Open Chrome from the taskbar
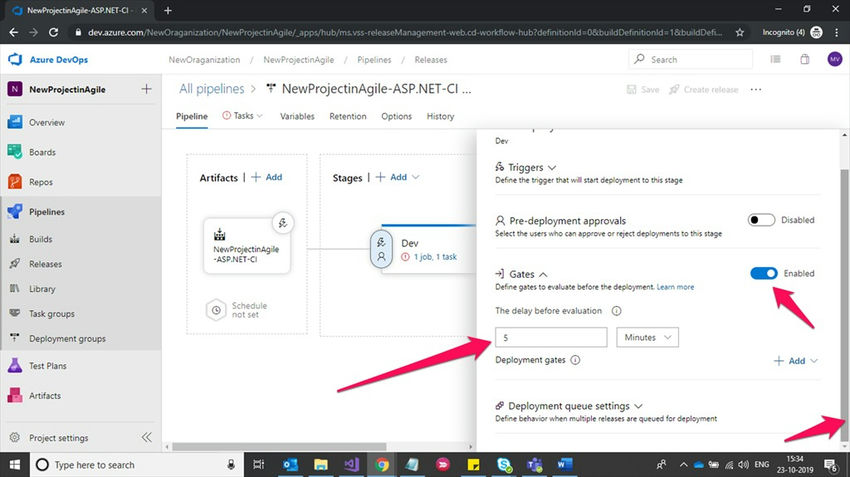Screen dimensions: 850x477 [382, 465]
